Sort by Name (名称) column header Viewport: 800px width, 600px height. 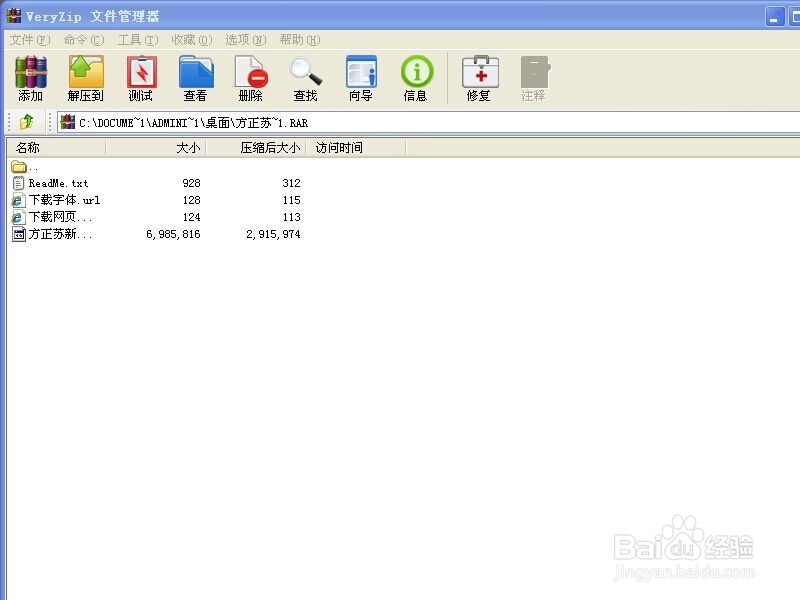[56, 148]
